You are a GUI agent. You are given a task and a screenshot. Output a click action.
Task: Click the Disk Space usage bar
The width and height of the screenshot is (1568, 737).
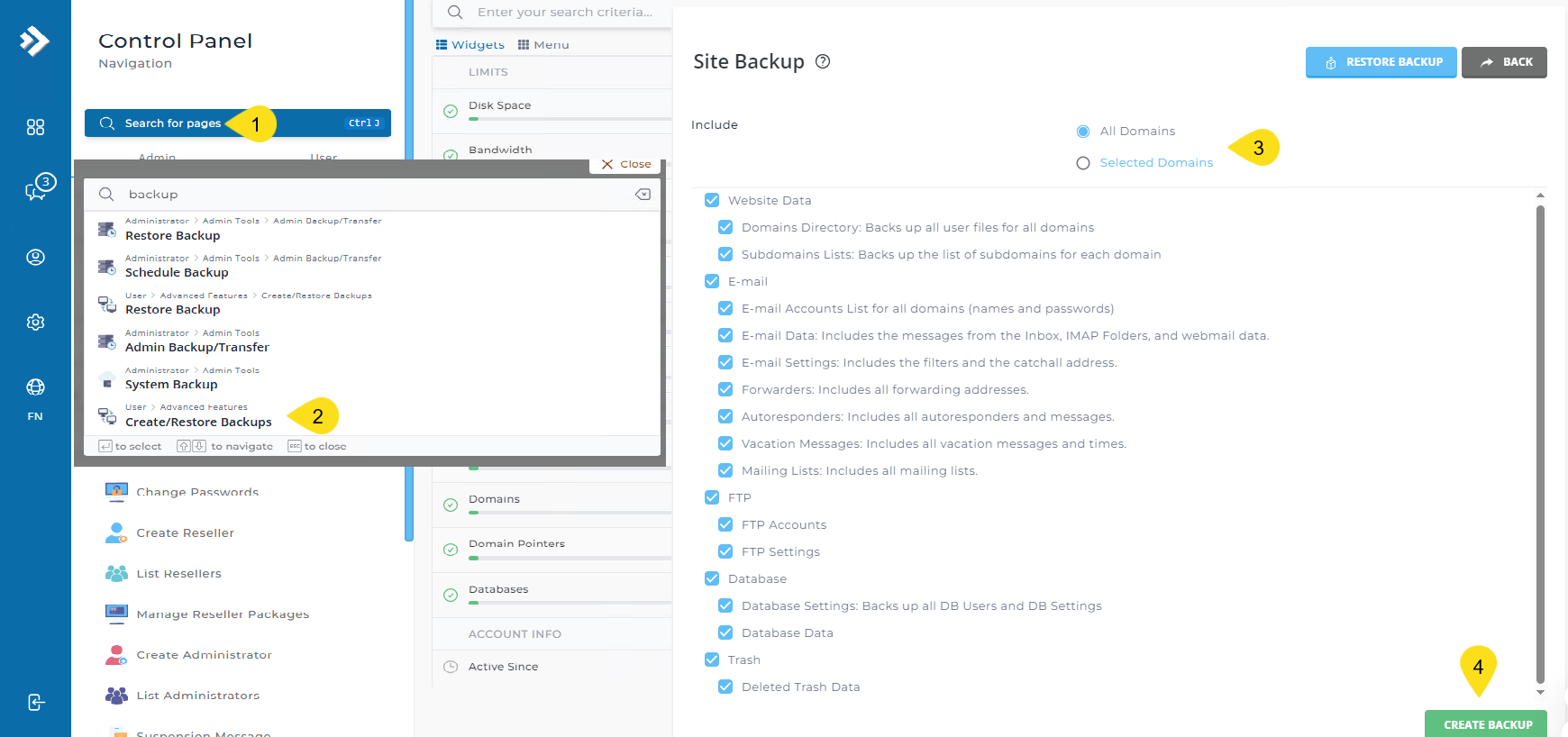tap(570, 118)
